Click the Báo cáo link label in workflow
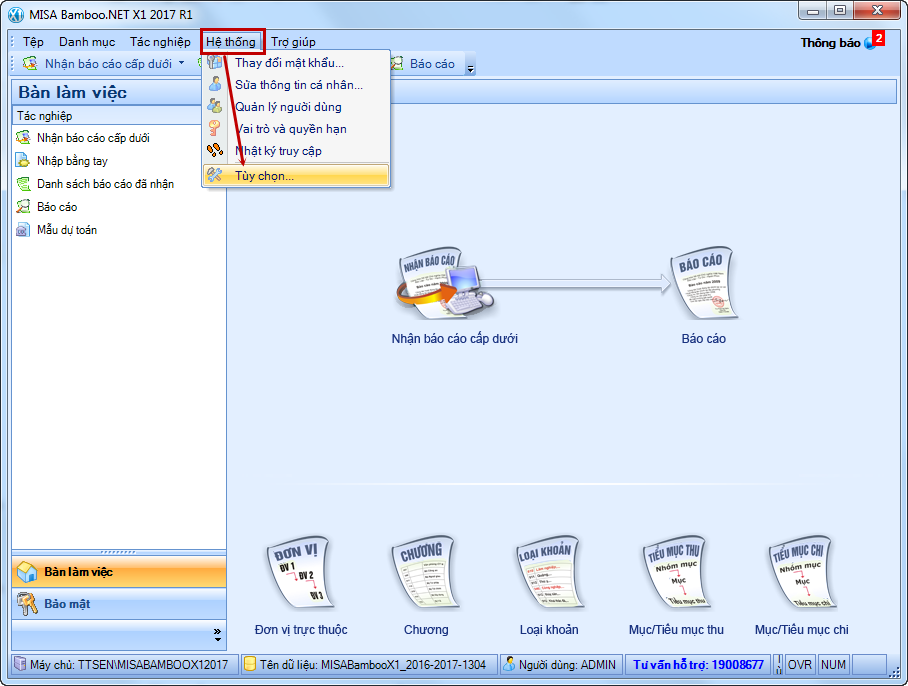 pyautogui.click(x=704, y=339)
